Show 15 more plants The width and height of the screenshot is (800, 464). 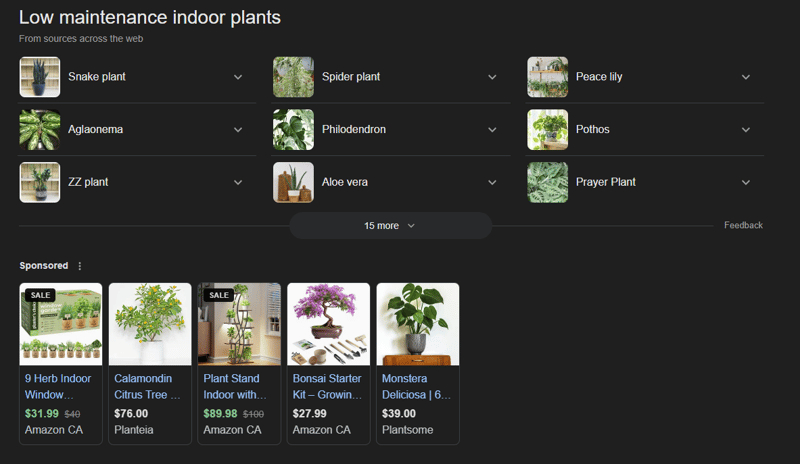point(390,226)
